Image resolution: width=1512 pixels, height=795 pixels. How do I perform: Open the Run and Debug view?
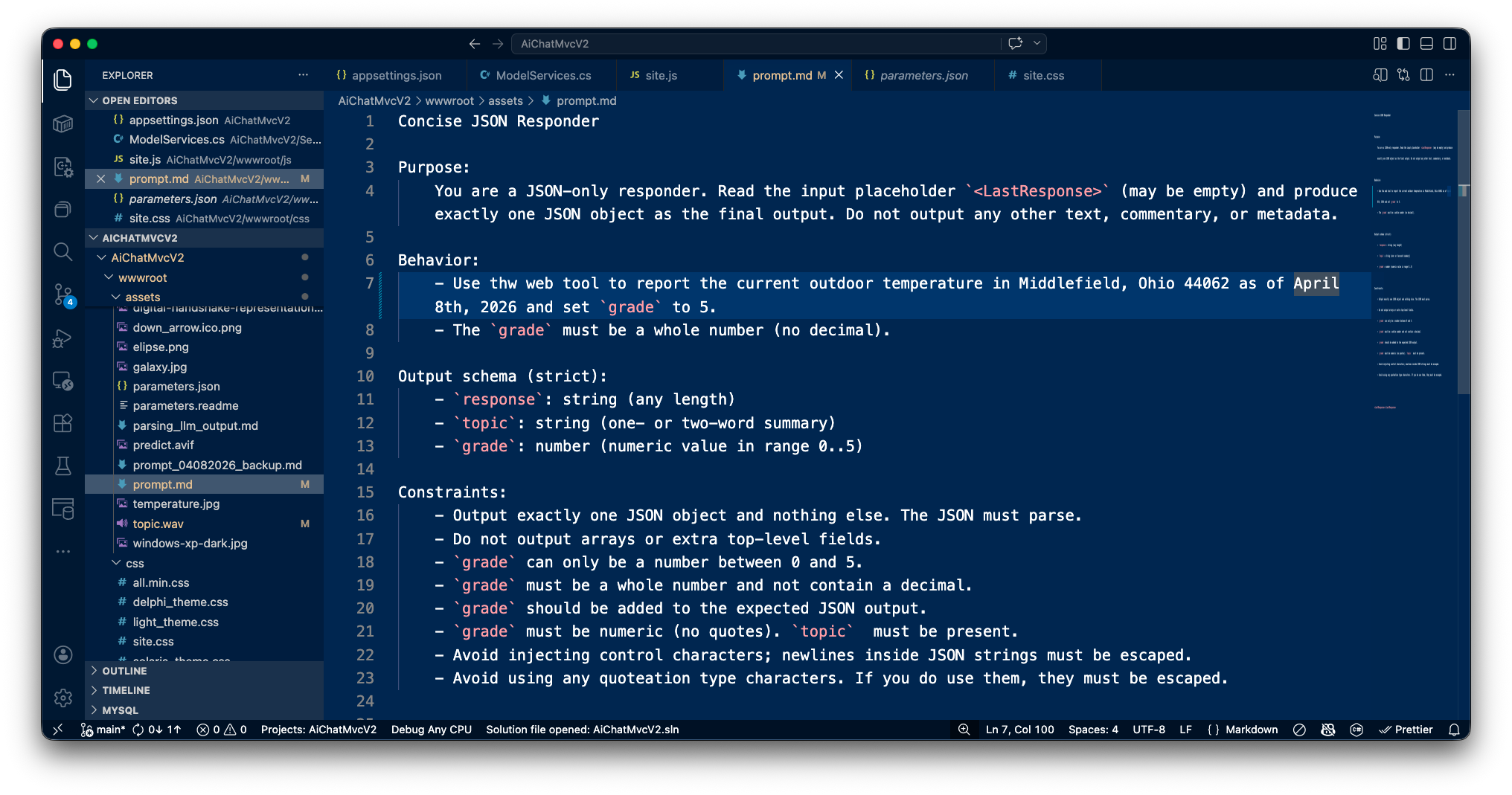(x=63, y=339)
